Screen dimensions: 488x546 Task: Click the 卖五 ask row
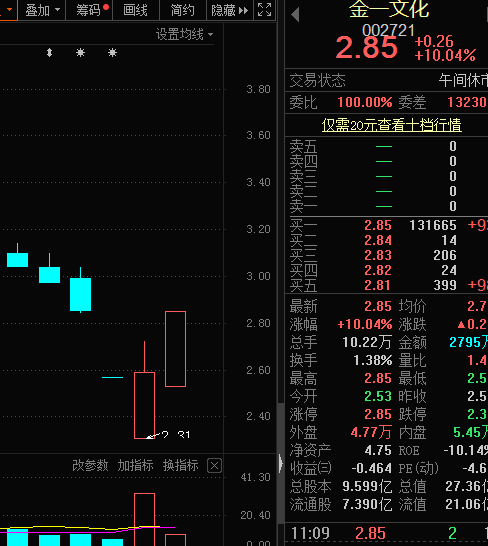click(x=387, y=146)
